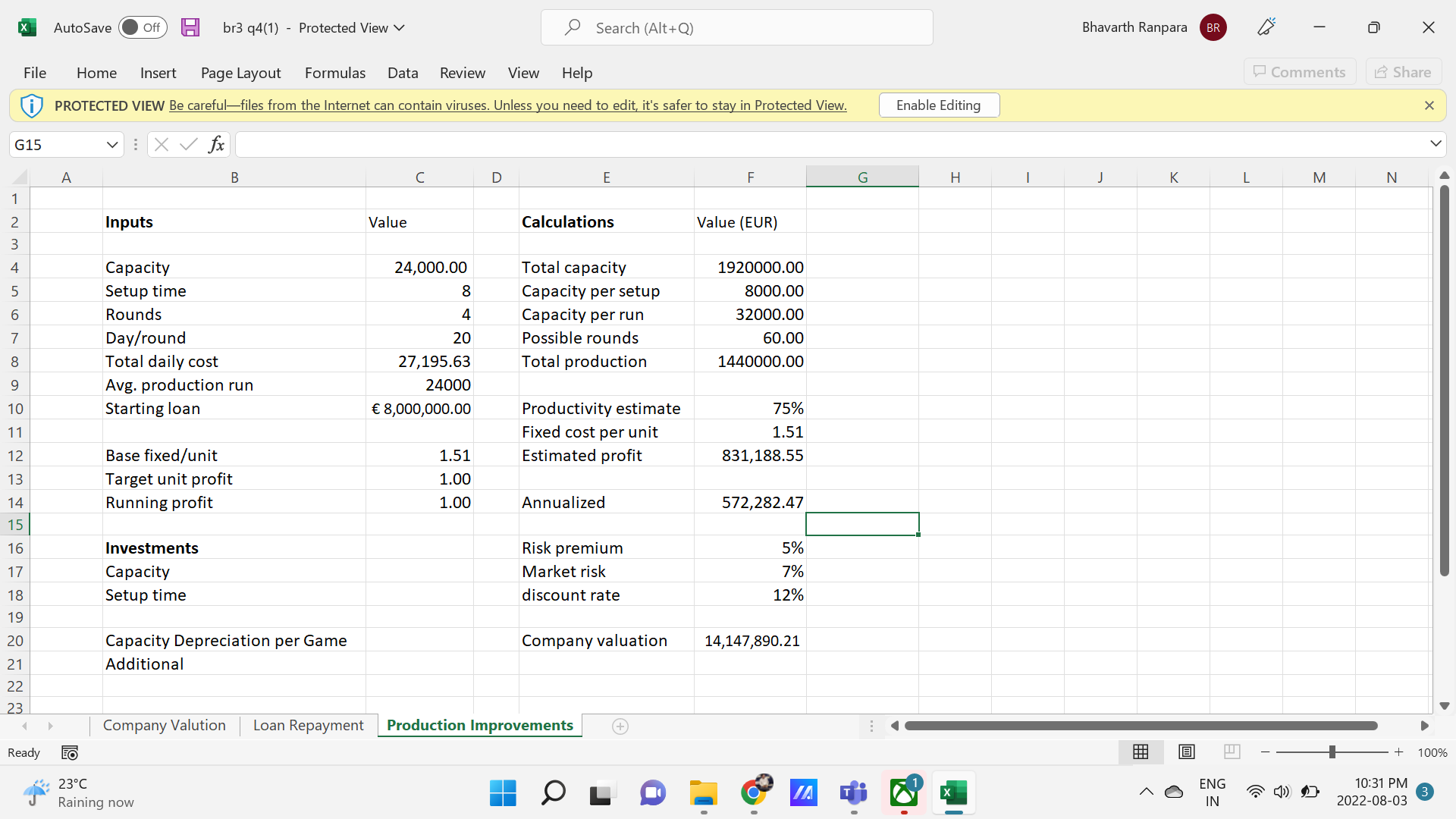
Task: Switch to Page Layout view icon
Action: (x=1187, y=752)
